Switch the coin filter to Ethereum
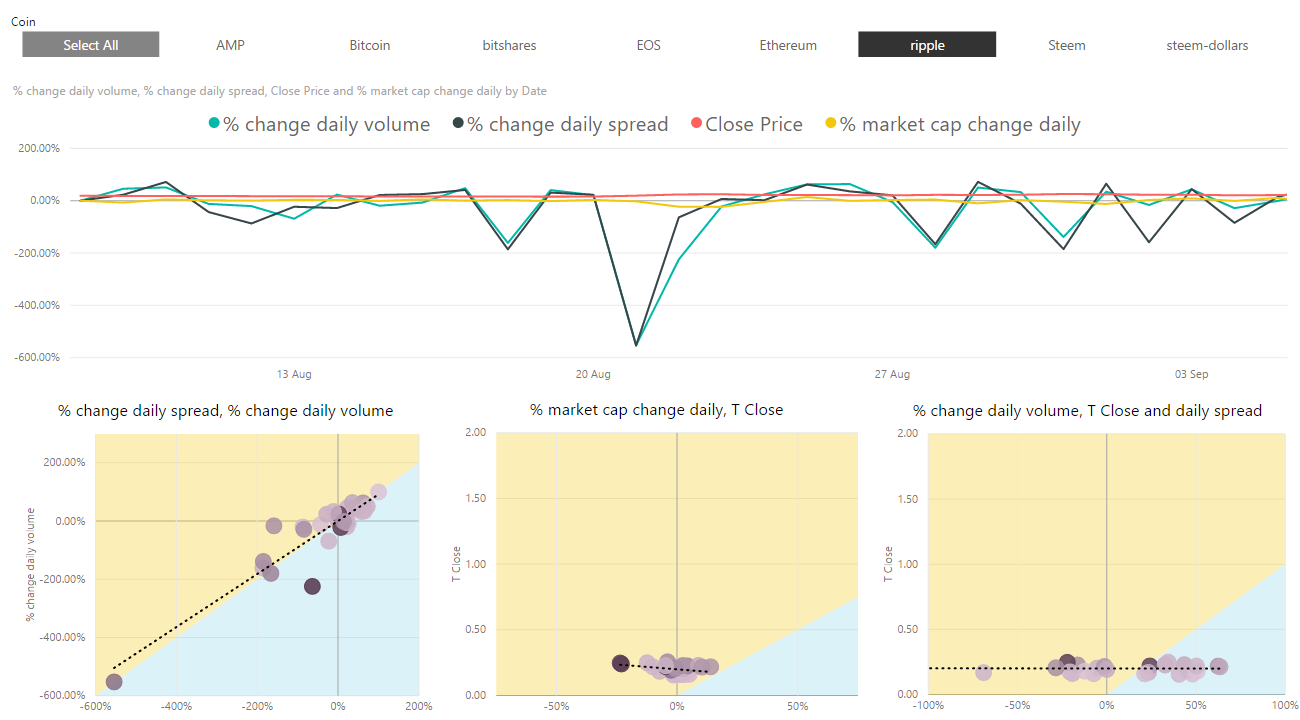The height and width of the screenshot is (720, 1300). tap(788, 45)
